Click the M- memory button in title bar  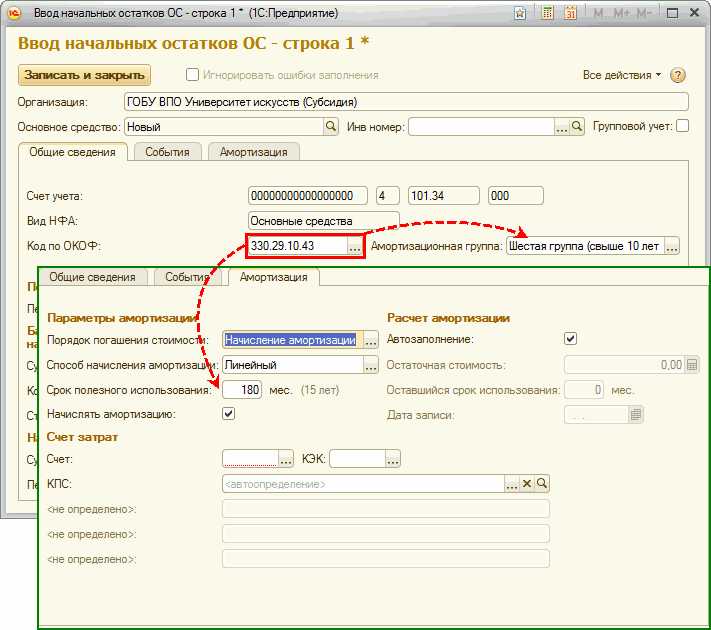644,13
